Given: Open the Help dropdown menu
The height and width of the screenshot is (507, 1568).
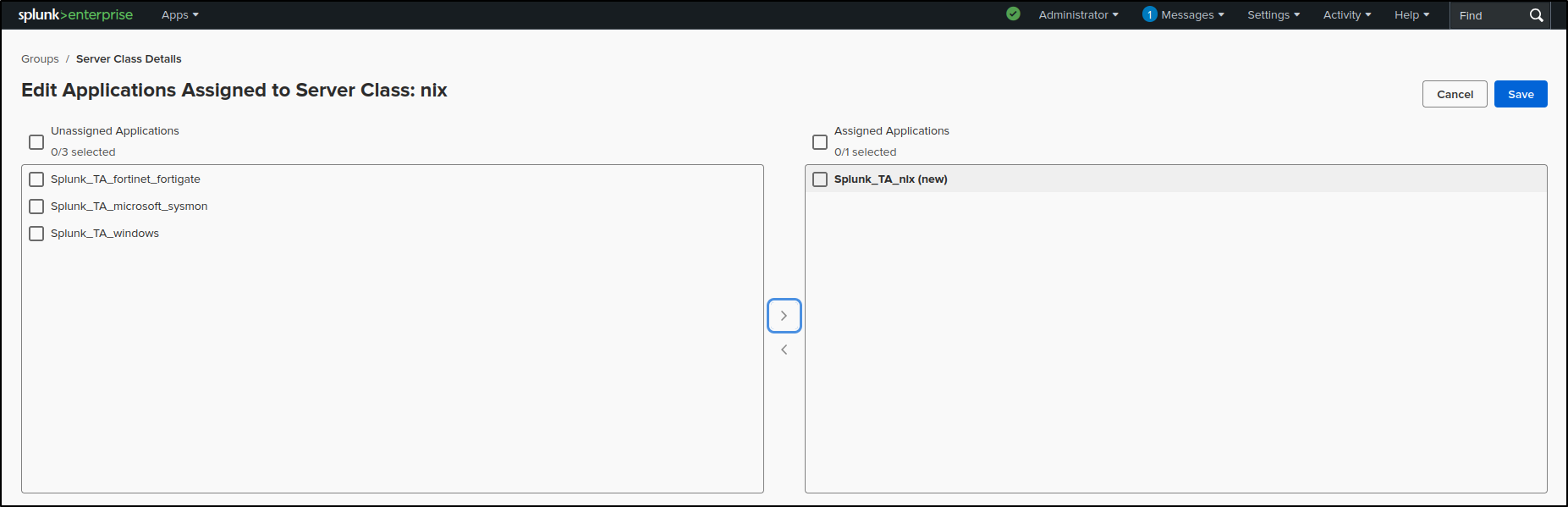Looking at the screenshot, I should [x=1411, y=15].
